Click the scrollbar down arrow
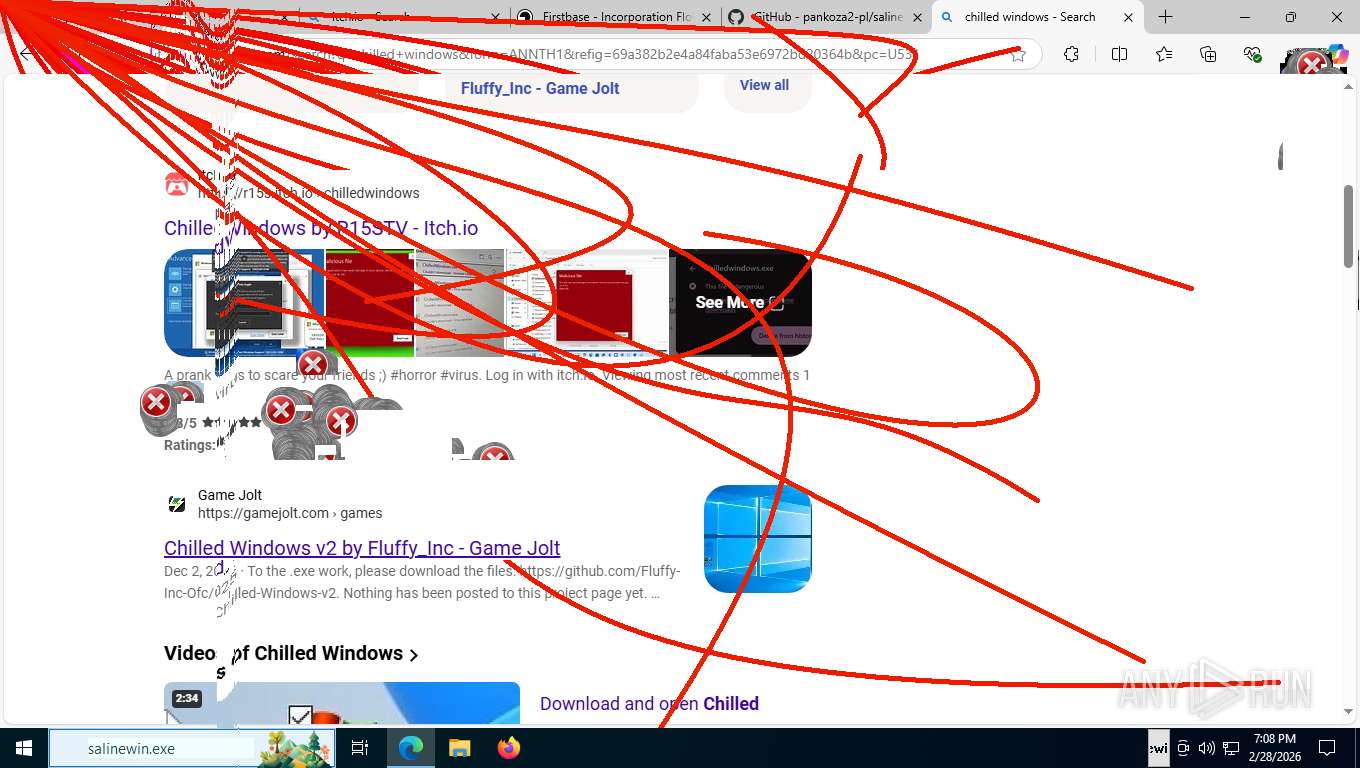 1349,712
